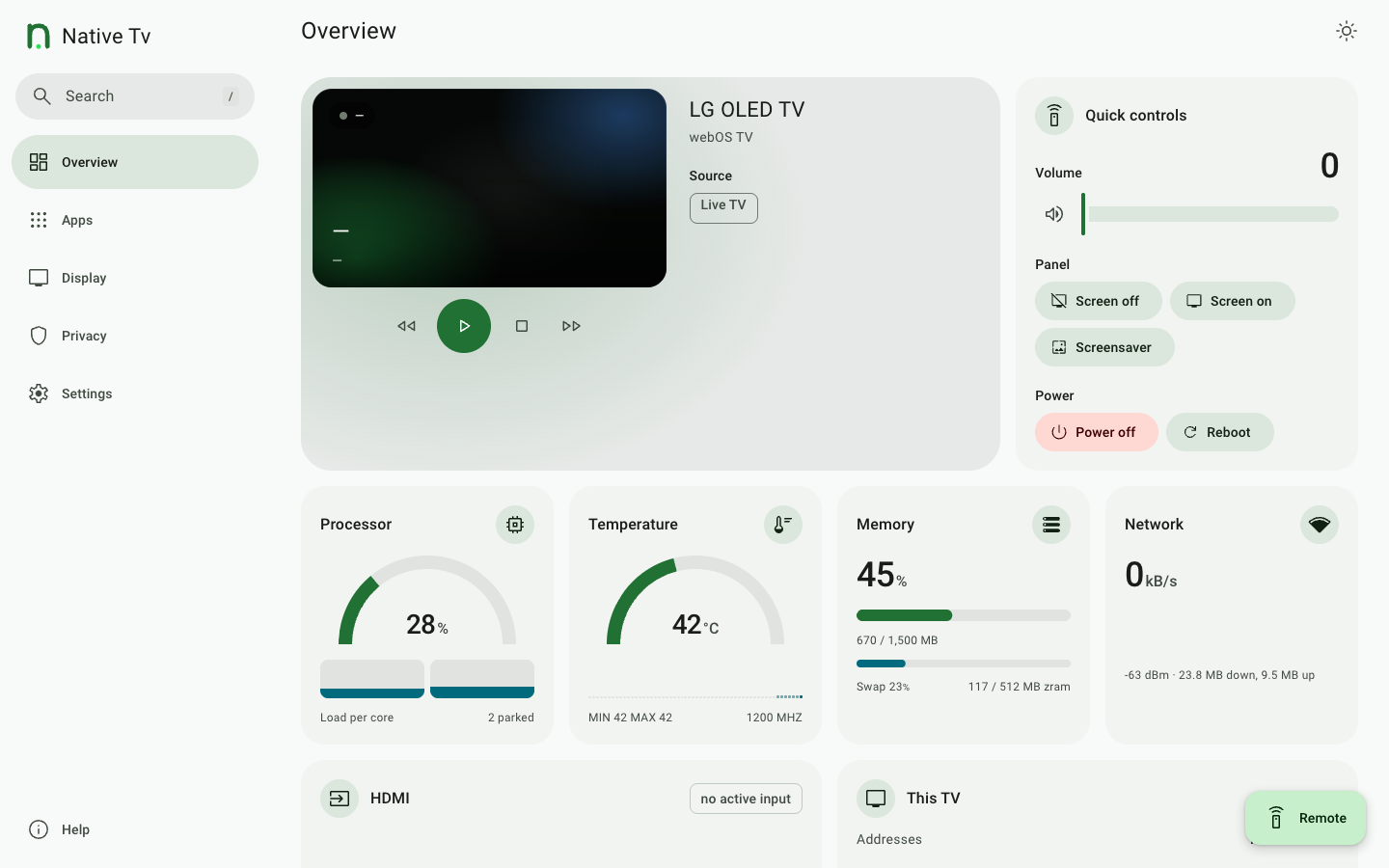
Task: Fast-forward playback
Action: pyautogui.click(x=571, y=326)
